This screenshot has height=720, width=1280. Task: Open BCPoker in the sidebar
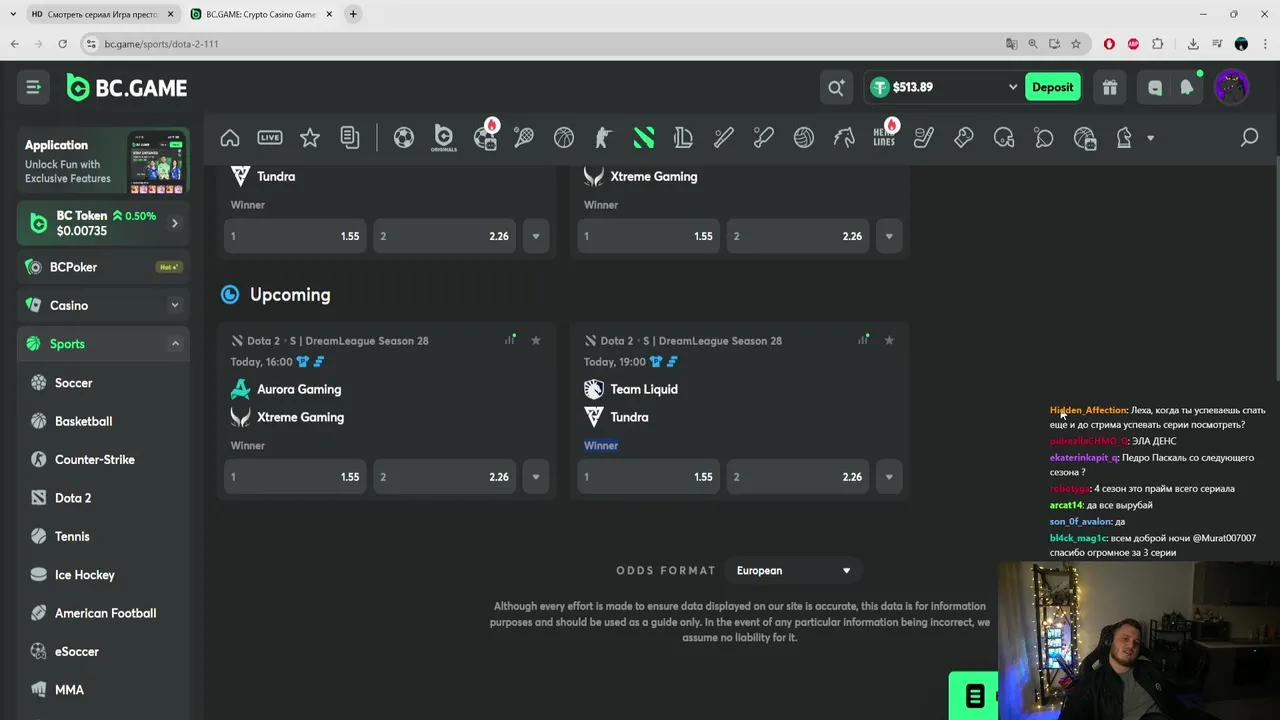coord(103,267)
